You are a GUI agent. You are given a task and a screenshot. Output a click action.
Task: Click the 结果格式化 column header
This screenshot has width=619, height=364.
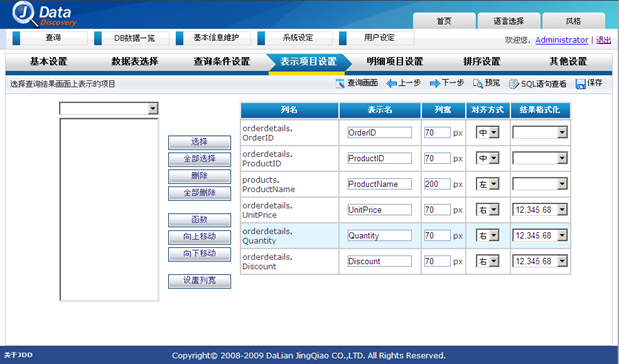pyautogui.click(x=540, y=110)
